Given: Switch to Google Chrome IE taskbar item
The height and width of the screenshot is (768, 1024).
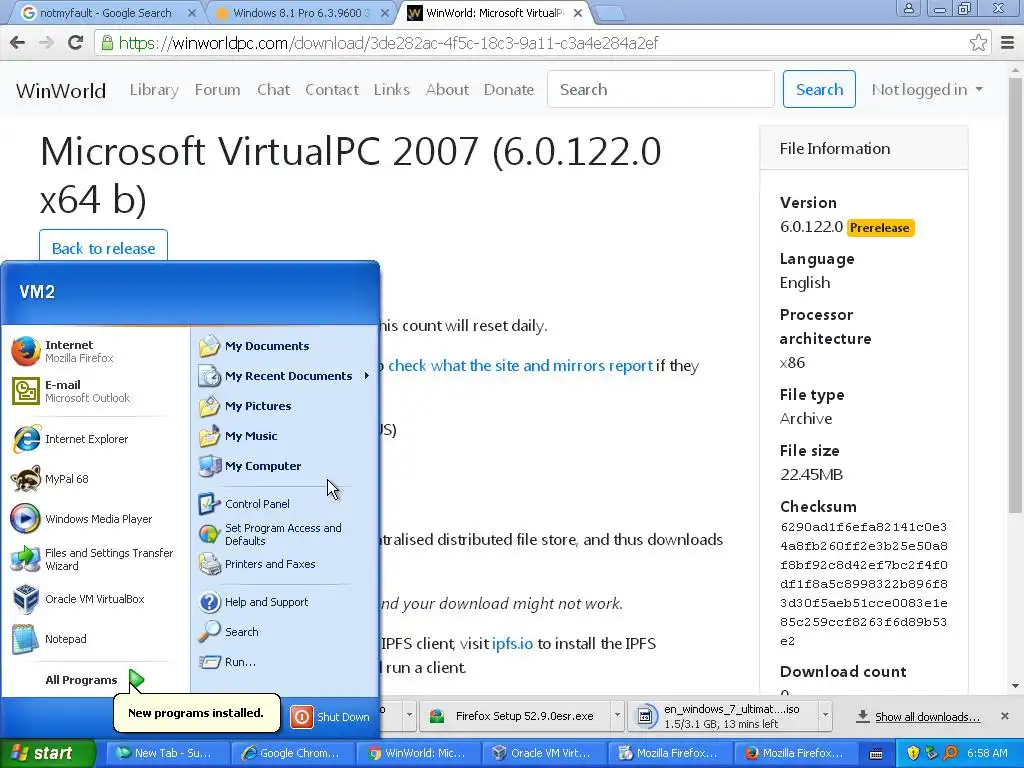Looking at the screenshot, I should pos(292,753).
